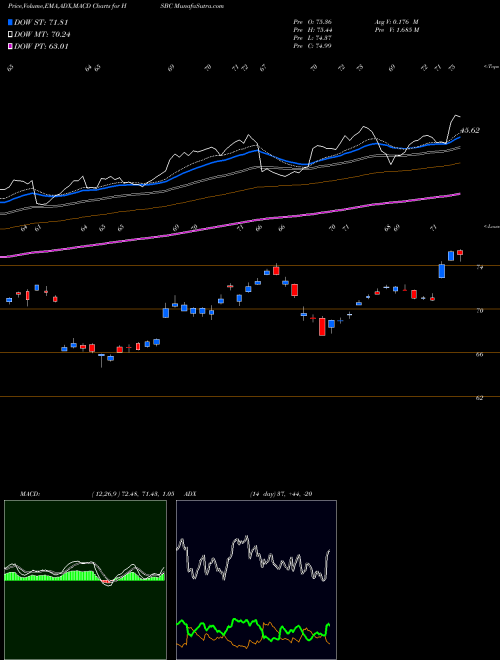Click the 'Pre C' close price value

pos(312,46)
